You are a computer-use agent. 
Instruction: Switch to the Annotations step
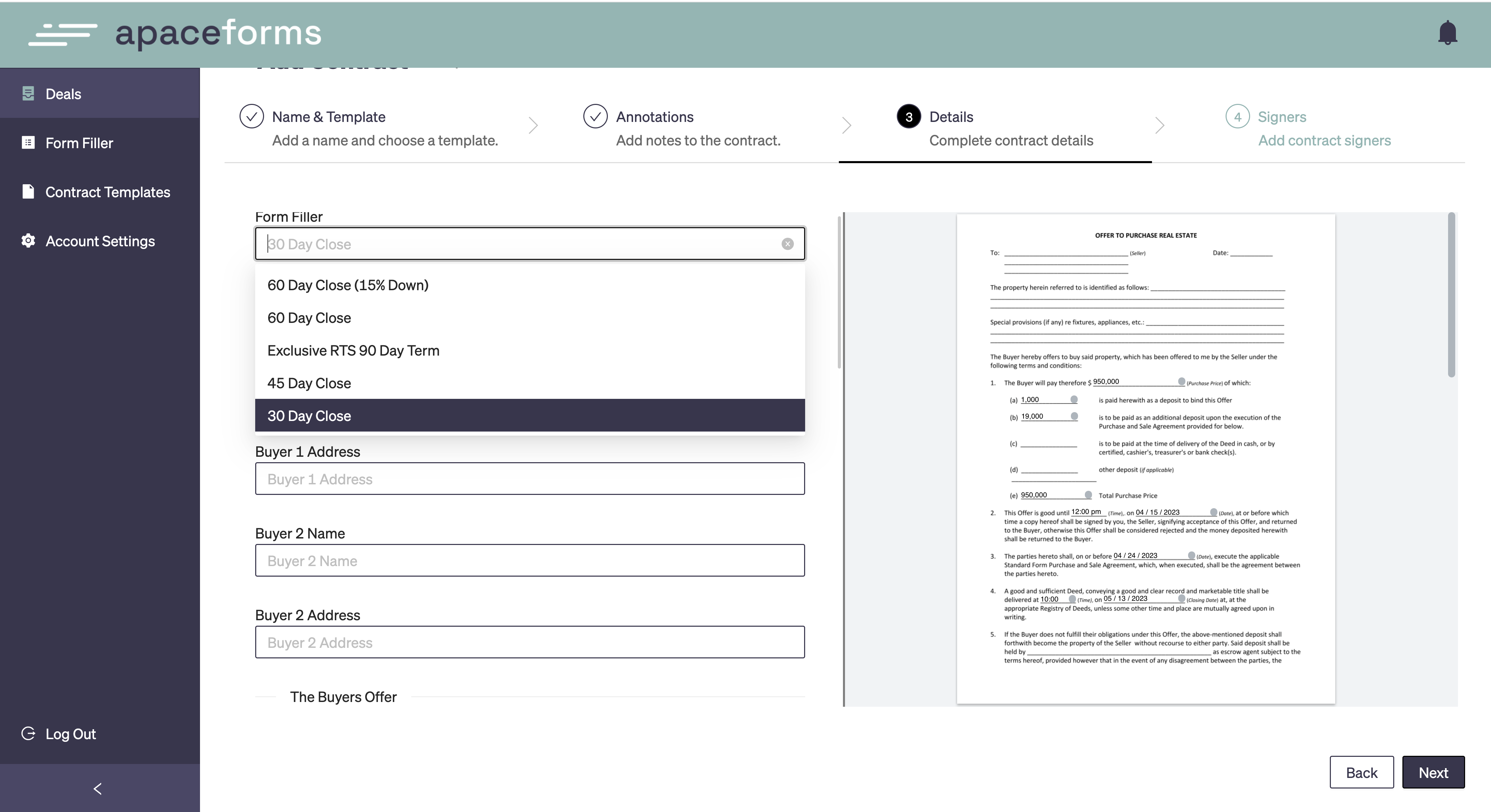654,117
